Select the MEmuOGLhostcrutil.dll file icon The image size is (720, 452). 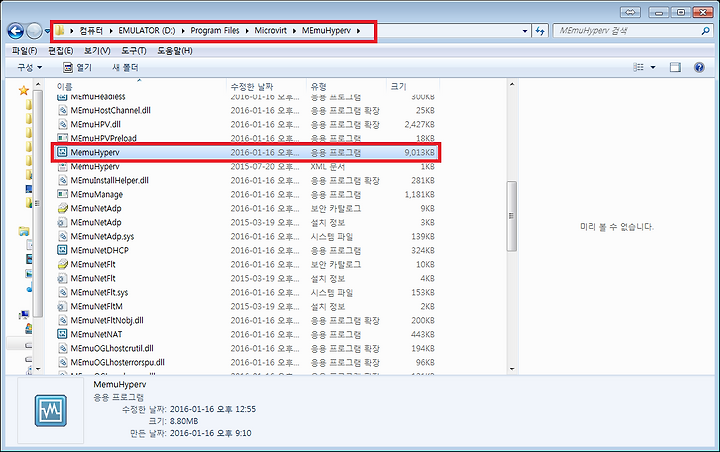(62, 349)
